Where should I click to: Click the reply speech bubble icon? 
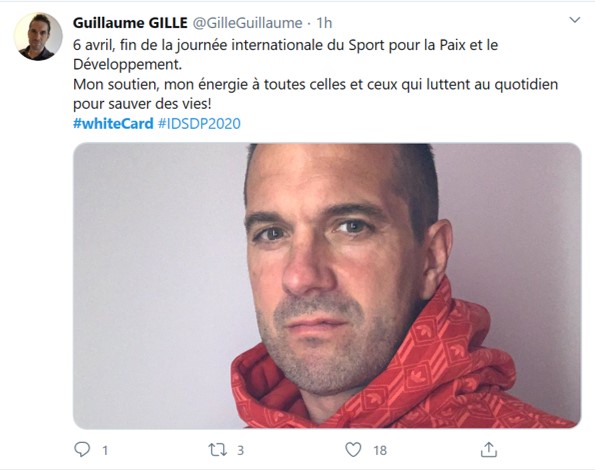pyautogui.click(x=82, y=450)
